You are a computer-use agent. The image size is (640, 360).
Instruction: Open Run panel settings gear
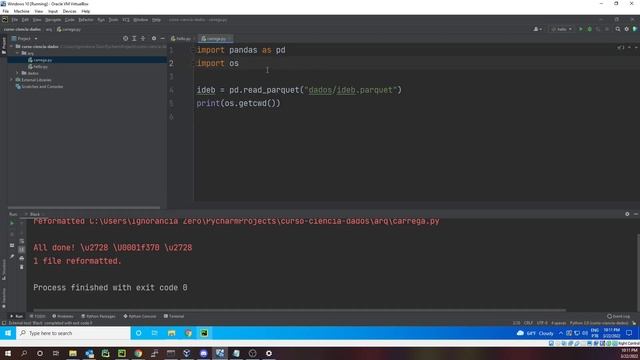627,214
